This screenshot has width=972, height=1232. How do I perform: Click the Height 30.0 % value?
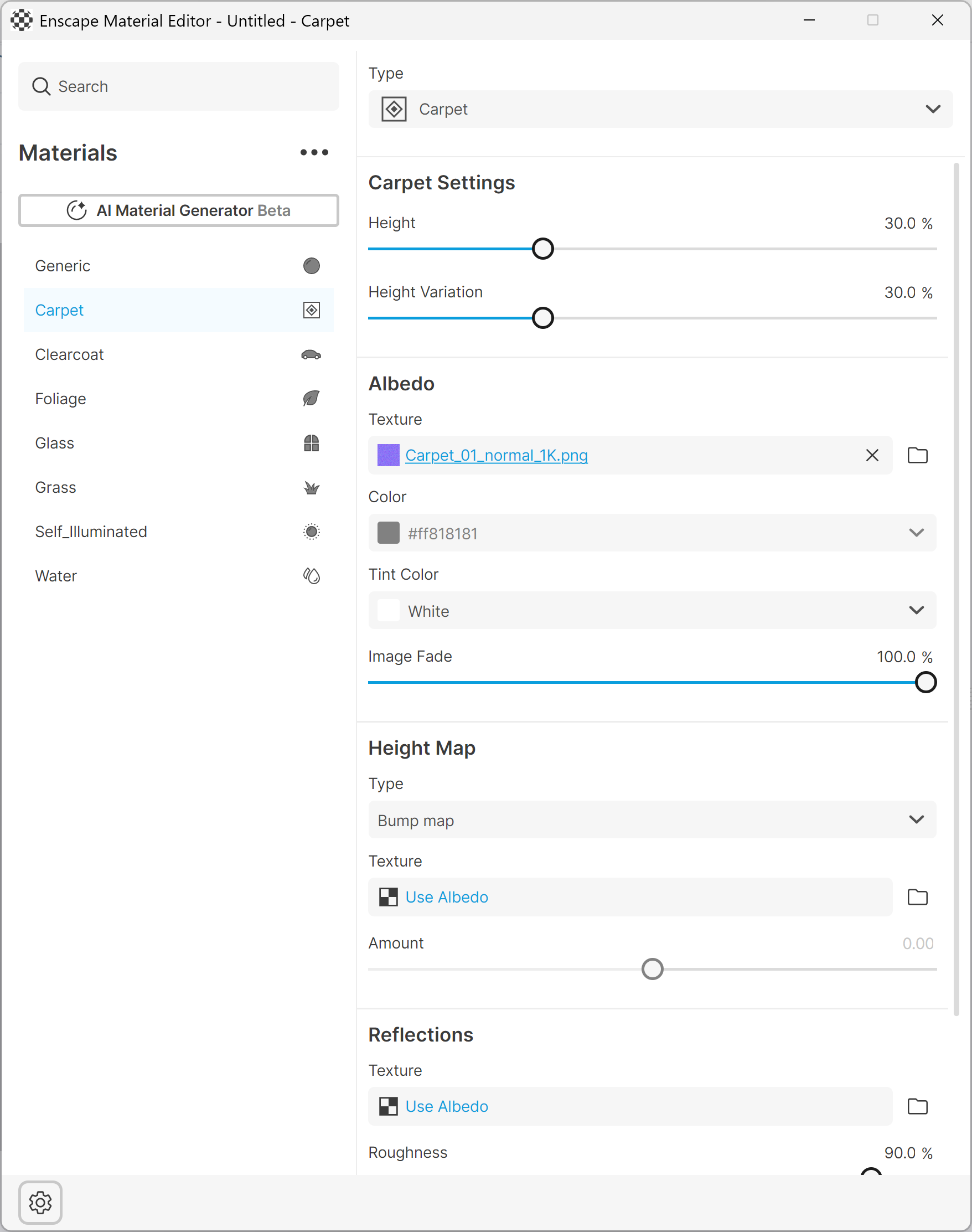(908, 224)
